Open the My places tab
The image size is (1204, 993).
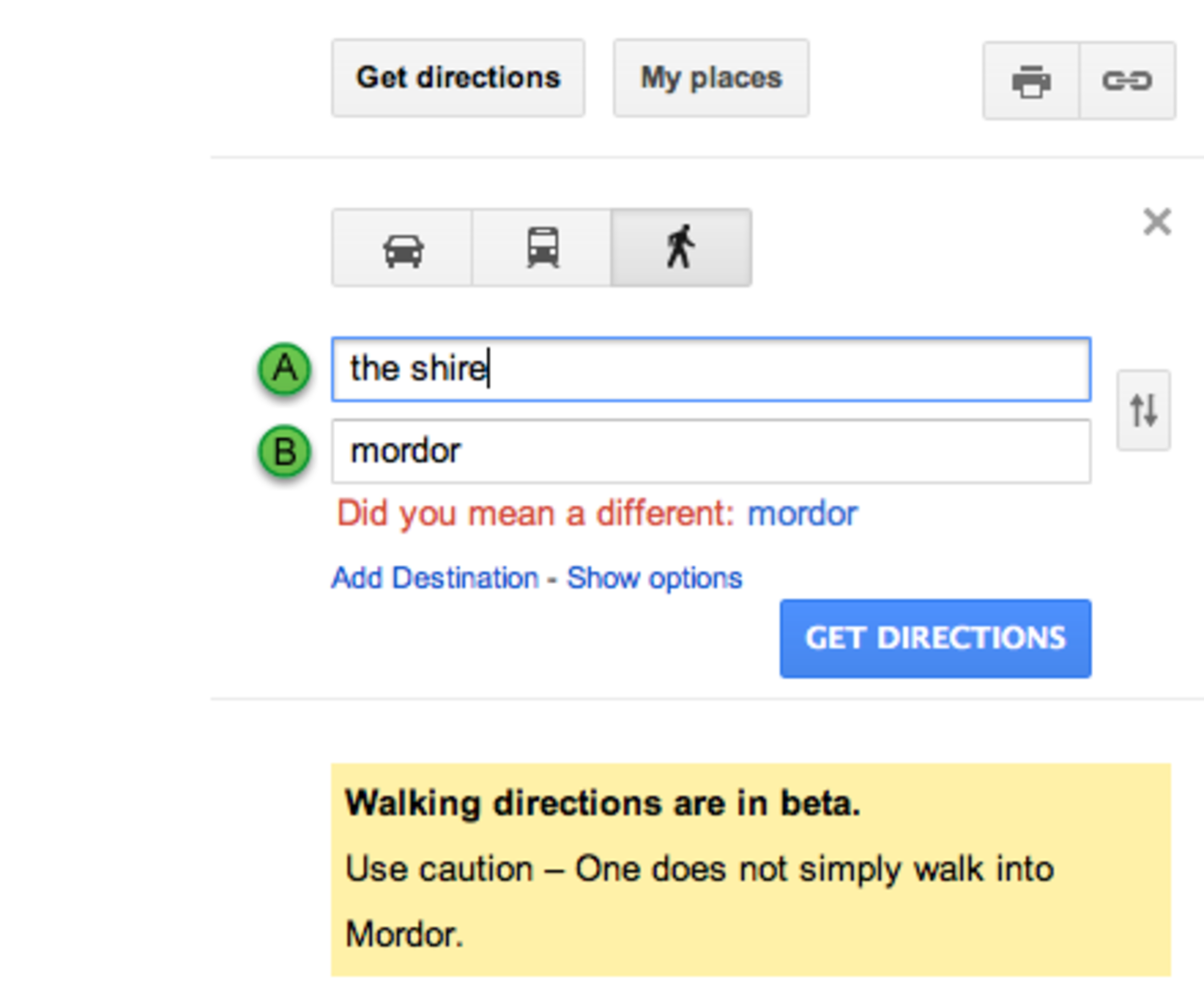pyautogui.click(x=711, y=78)
